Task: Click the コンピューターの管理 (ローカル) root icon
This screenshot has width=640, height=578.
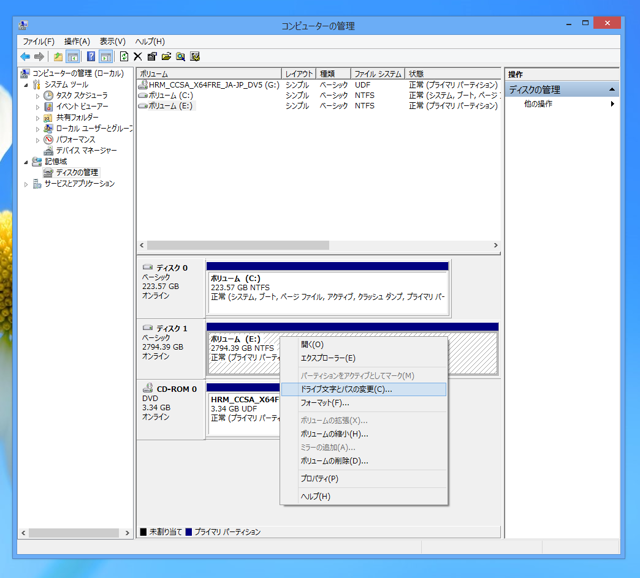Action: click(x=25, y=73)
